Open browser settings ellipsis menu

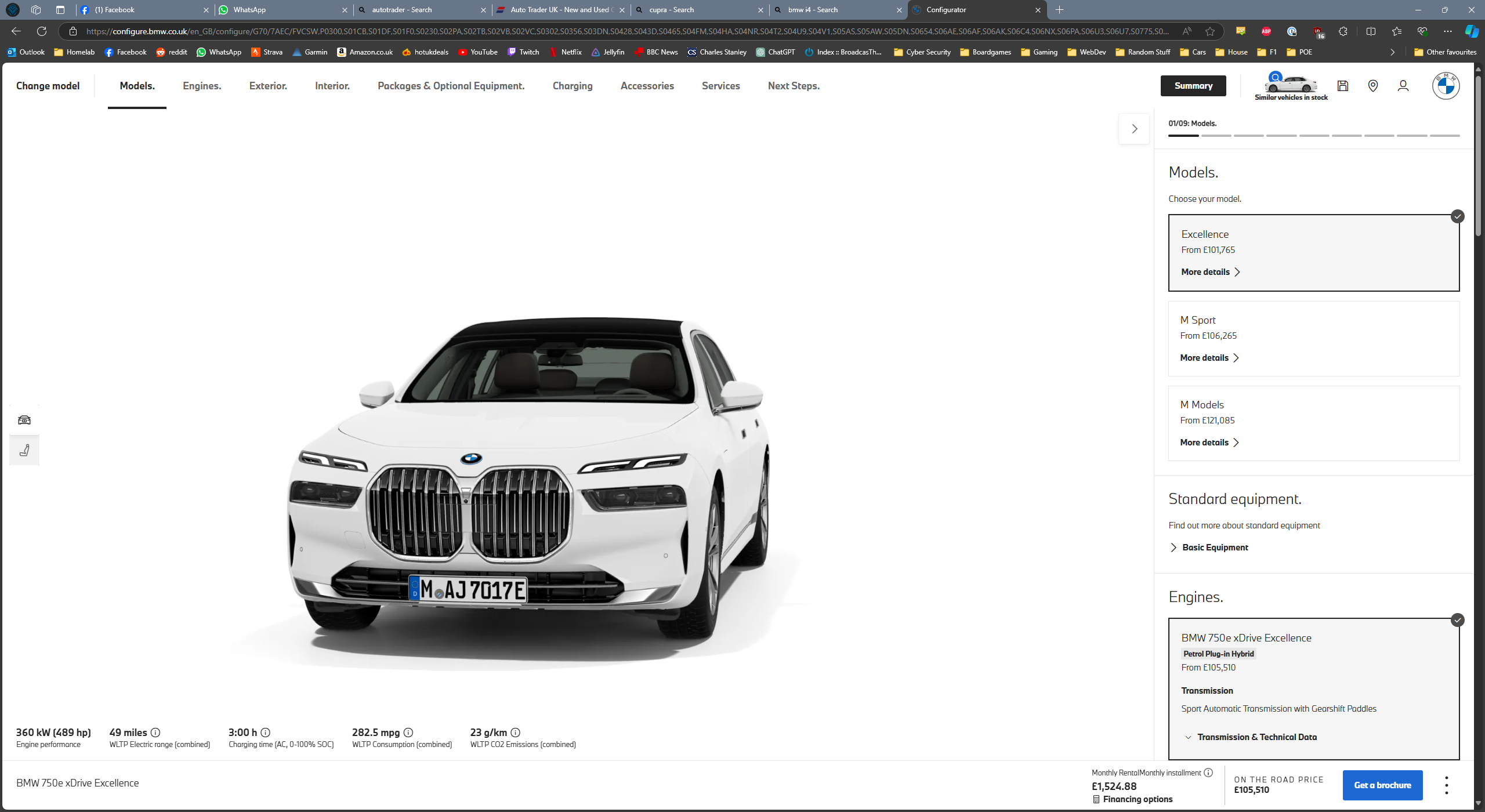click(1448, 31)
